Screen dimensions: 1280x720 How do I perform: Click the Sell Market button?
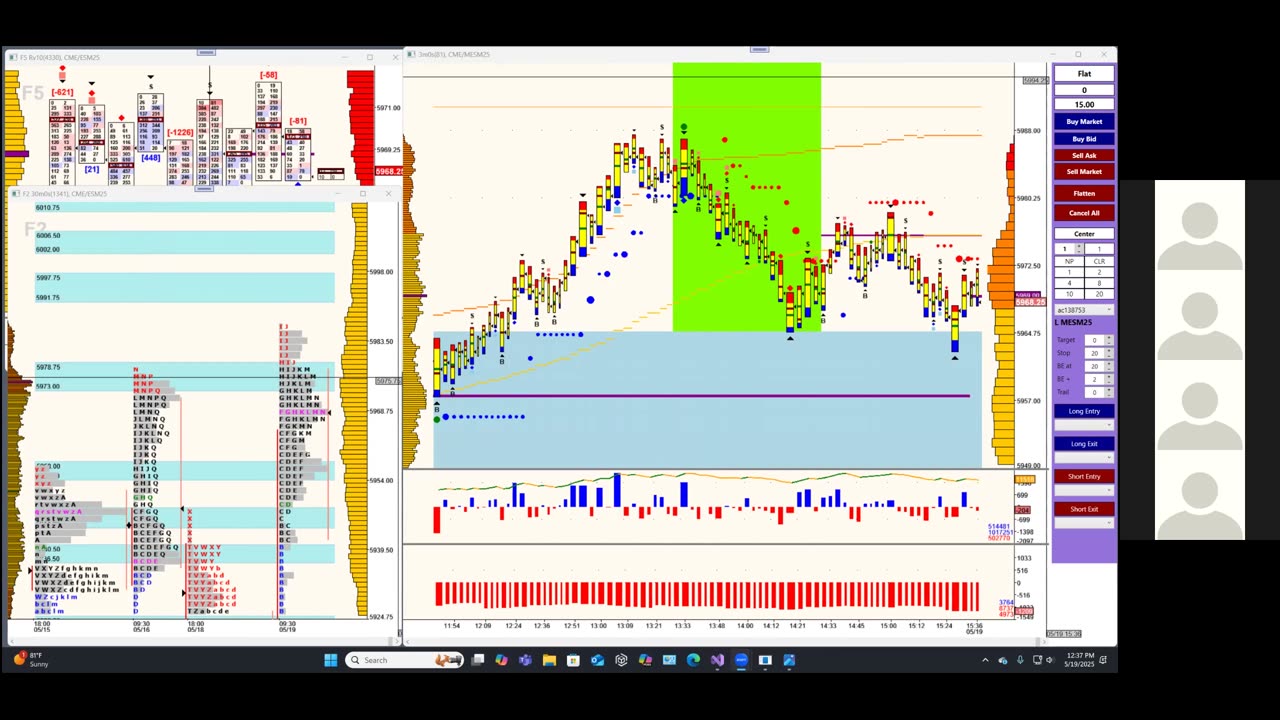point(1084,171)
